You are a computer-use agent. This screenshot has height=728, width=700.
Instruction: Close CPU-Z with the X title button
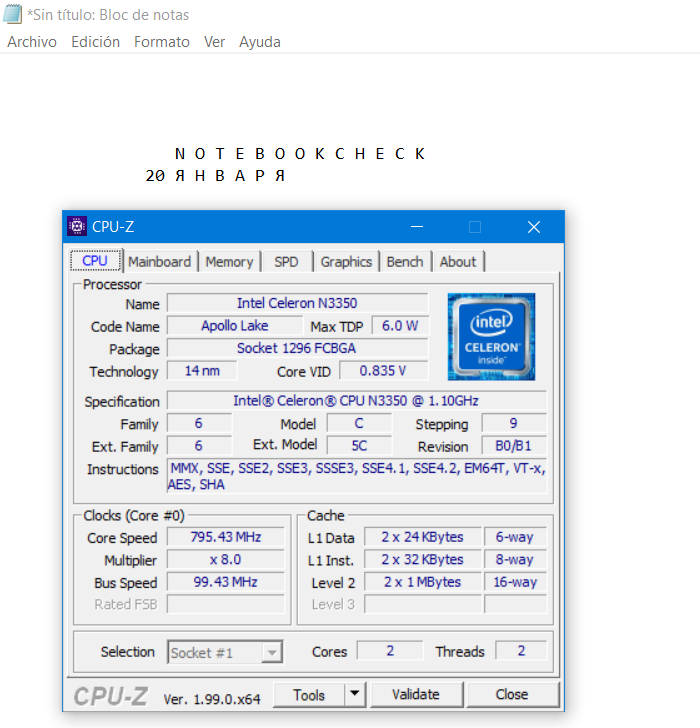(534, 227)
